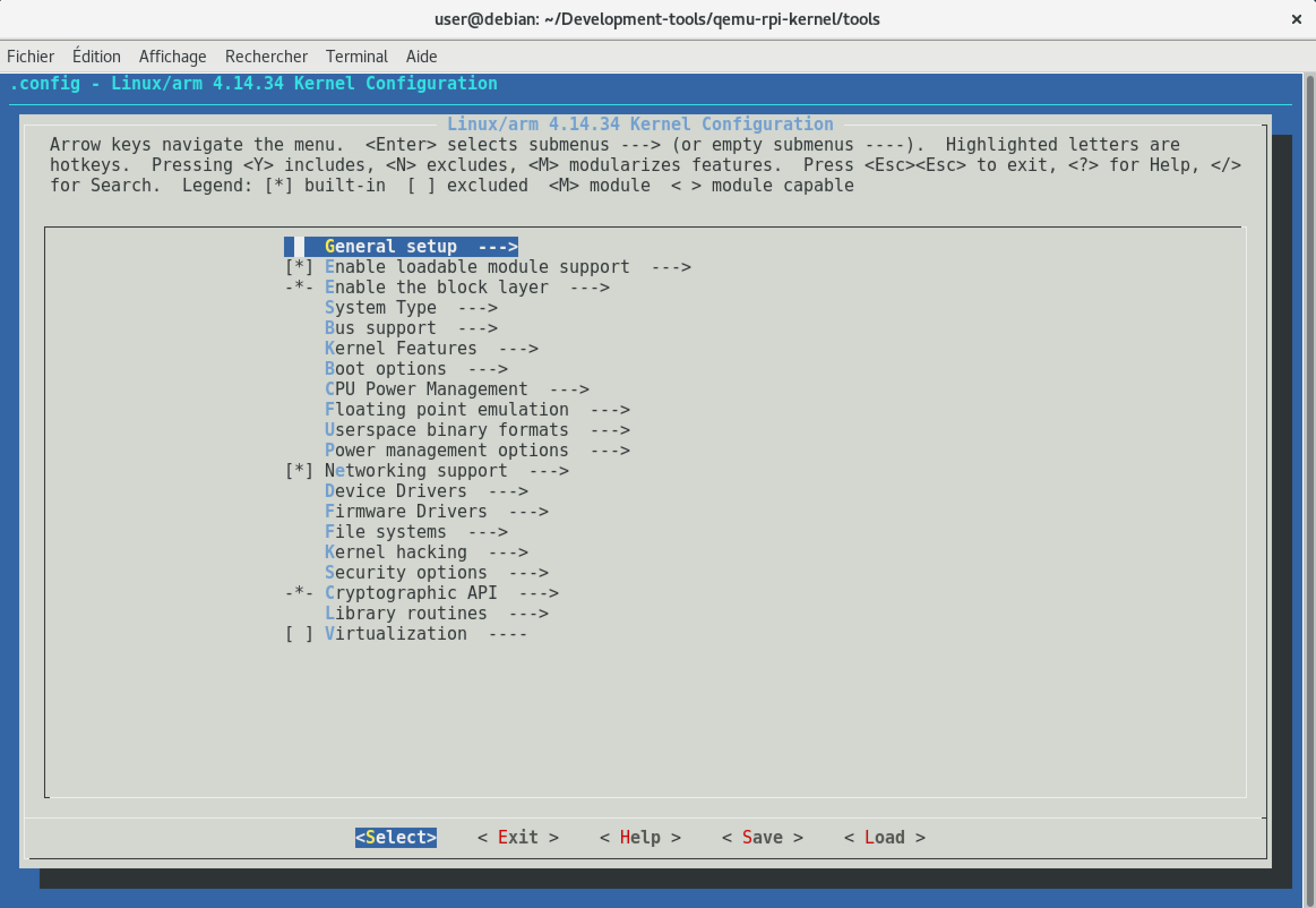Select the Enable the block layer entry text

click(437, 288)
